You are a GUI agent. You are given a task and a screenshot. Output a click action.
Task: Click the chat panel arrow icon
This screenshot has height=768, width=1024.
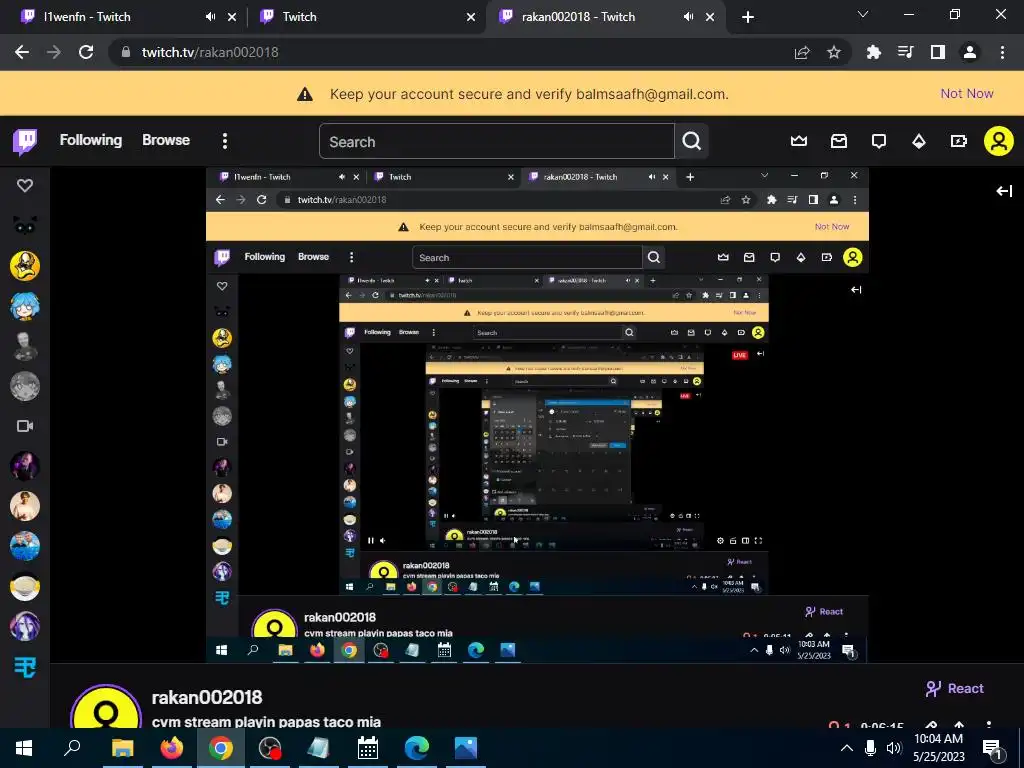click(x=1004, y=191)
